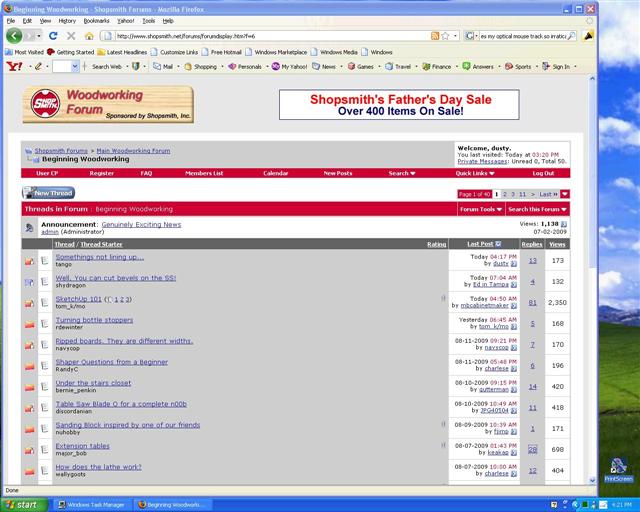640x512 pixels.
Task: Open the forum Search dropdown menu
Action: pos(402,173)
